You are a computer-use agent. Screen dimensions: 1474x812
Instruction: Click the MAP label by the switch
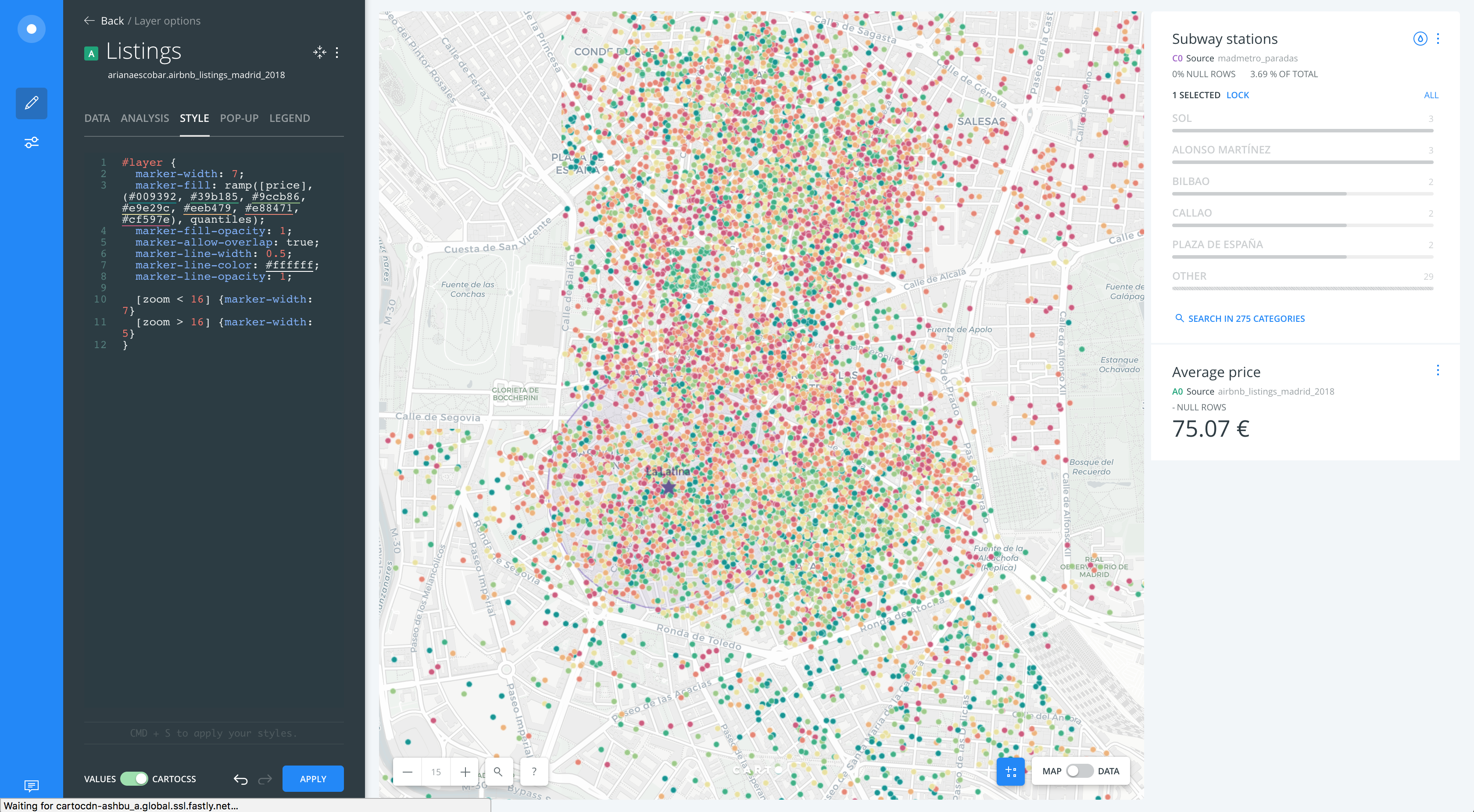point(1052,771)
